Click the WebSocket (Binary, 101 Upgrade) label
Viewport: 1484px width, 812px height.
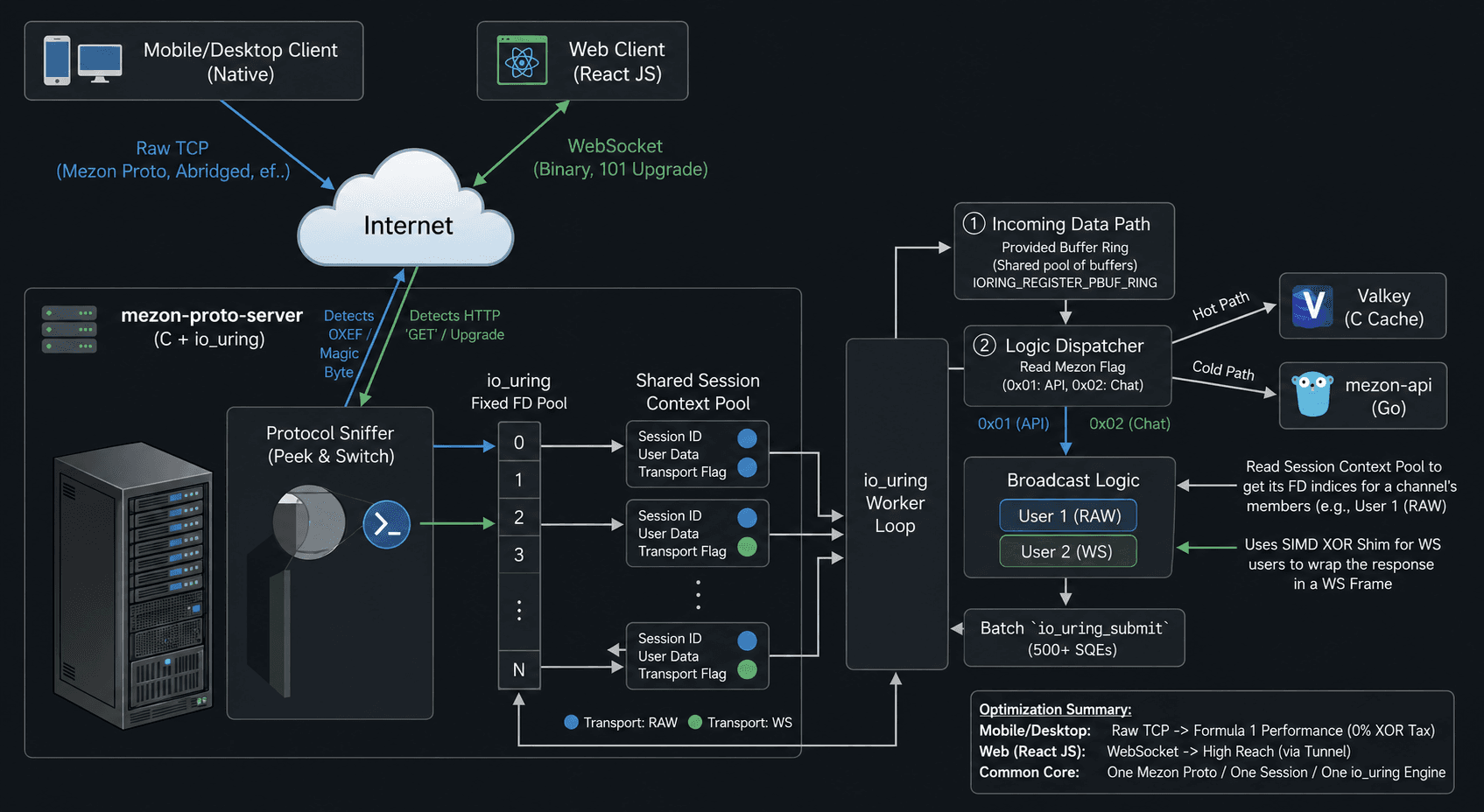point(620,157)
